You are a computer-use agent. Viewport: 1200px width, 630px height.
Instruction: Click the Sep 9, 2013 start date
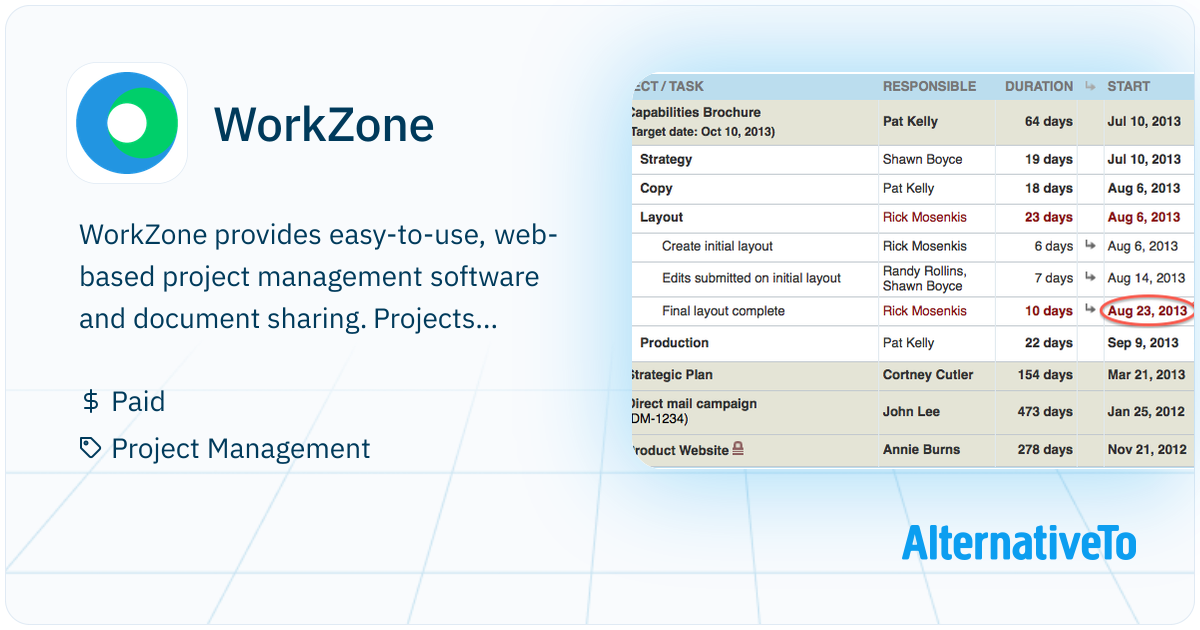click(1143, 343)
